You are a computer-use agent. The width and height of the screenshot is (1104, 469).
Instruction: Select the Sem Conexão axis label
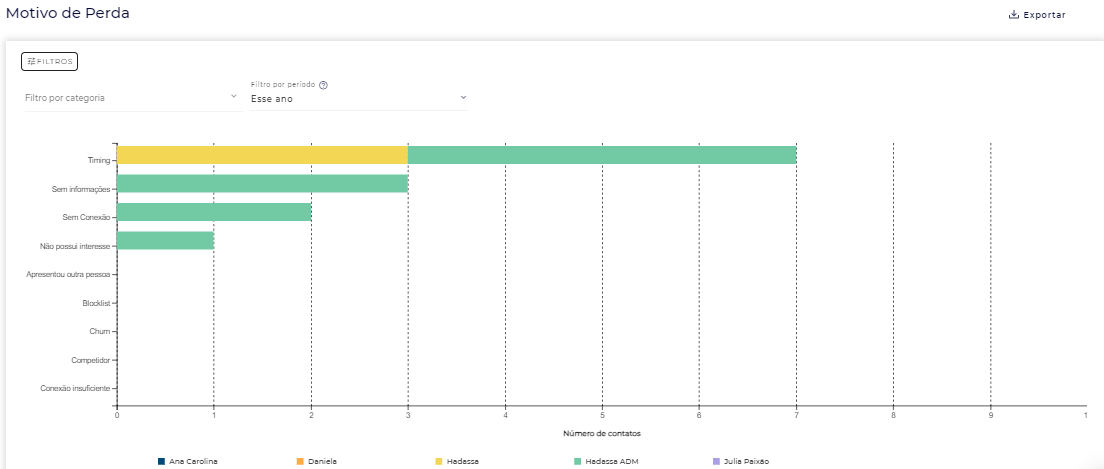click(x=87, y=218)
